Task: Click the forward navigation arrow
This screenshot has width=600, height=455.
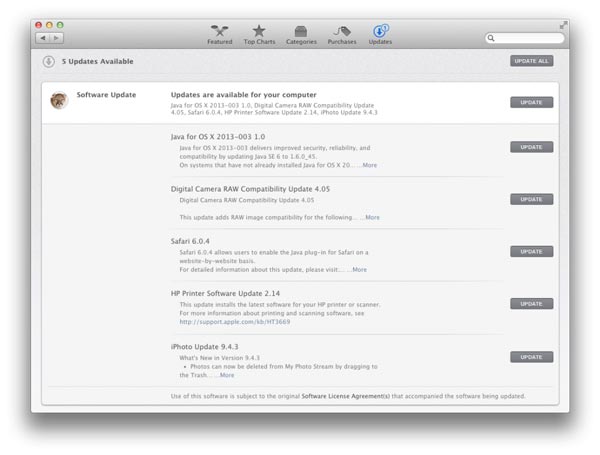Action: (x=57, y=38)
